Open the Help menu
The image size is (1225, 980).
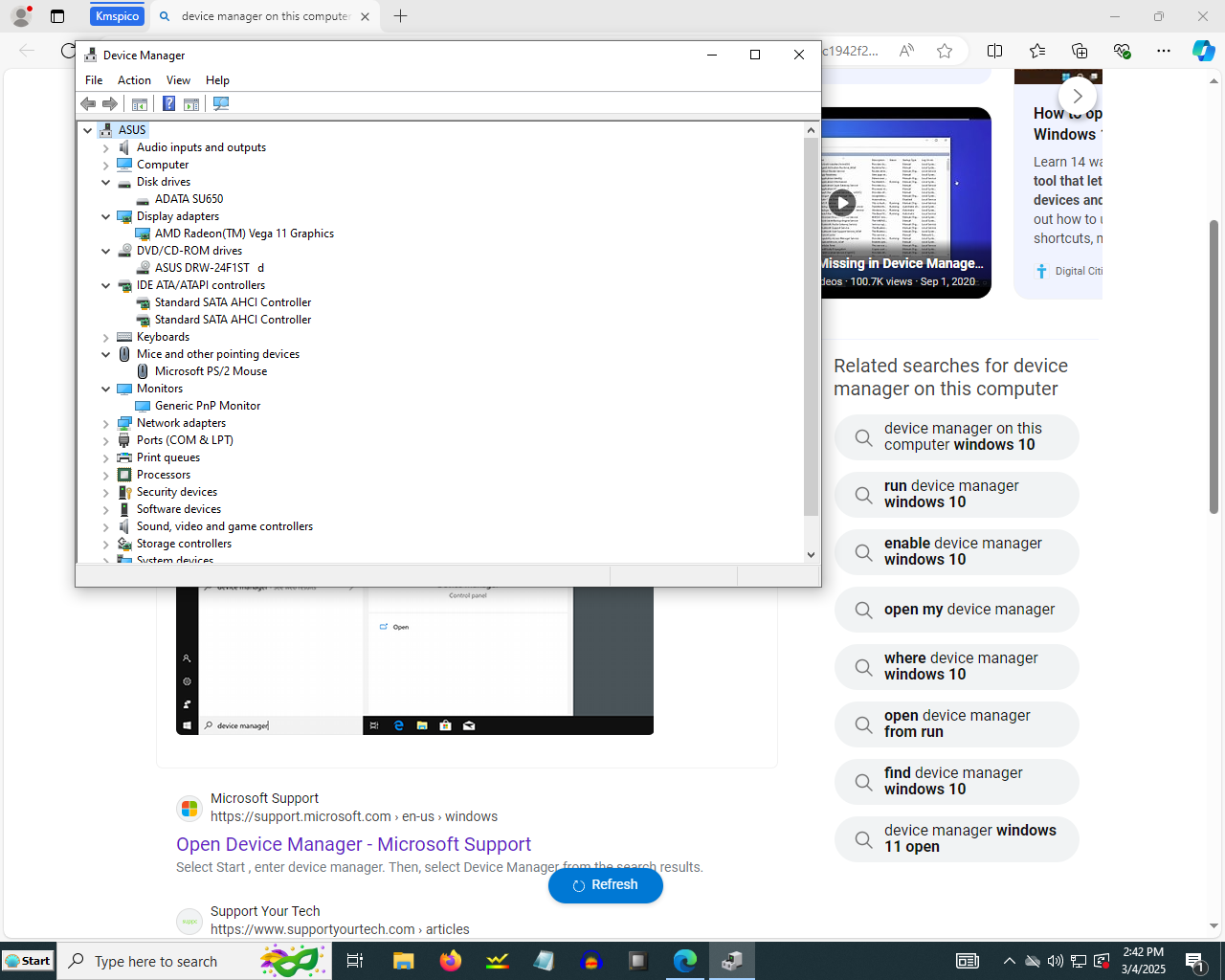pyautogui.click(x=217, y=80)
